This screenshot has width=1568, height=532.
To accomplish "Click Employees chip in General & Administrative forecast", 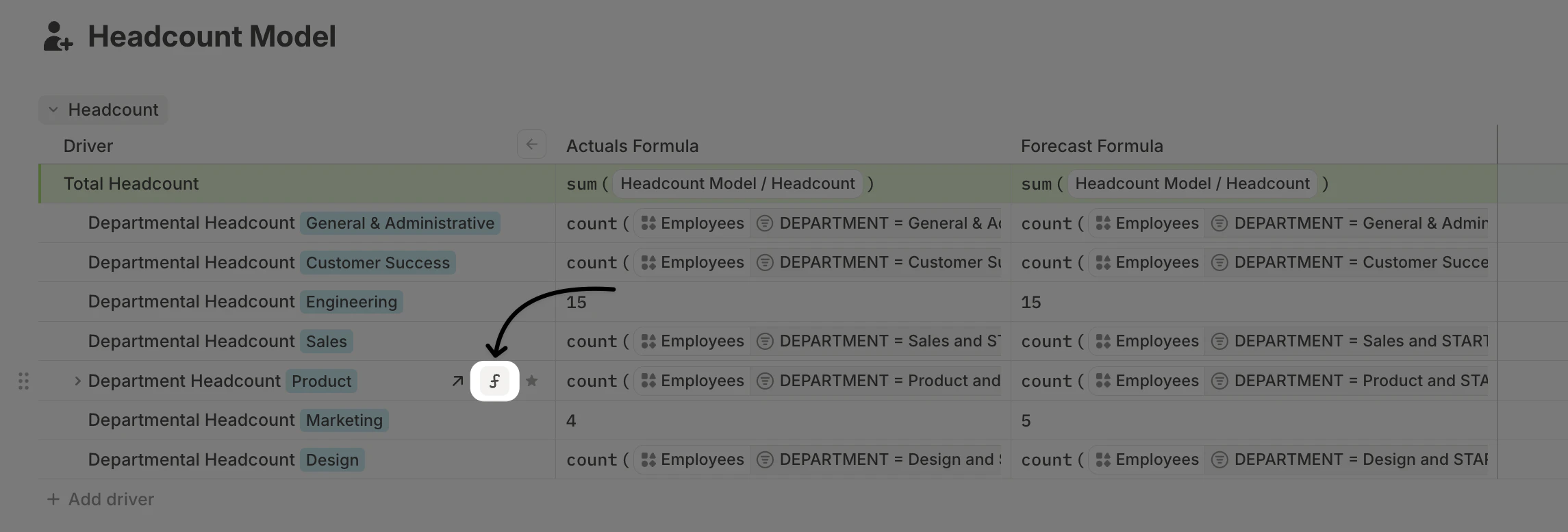I will click(1146, 223).
